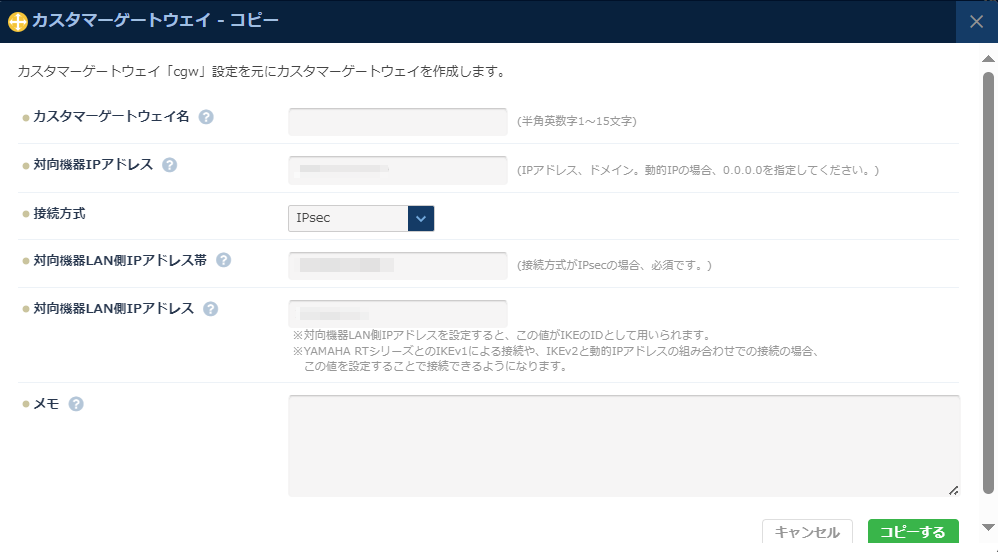Click the 対向機器IPアドレス text box
This screenshot has height=552, width=998.
(397, 170)
